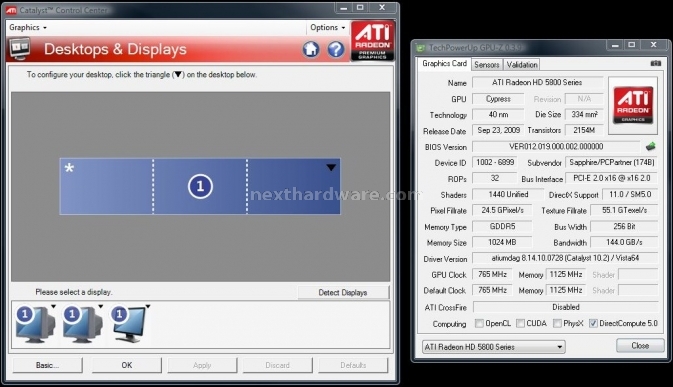Viewport: 673px width, 387px height.
Task: Click the Subvendor field Sapphire/PCPartner
Action: [611, 162]
